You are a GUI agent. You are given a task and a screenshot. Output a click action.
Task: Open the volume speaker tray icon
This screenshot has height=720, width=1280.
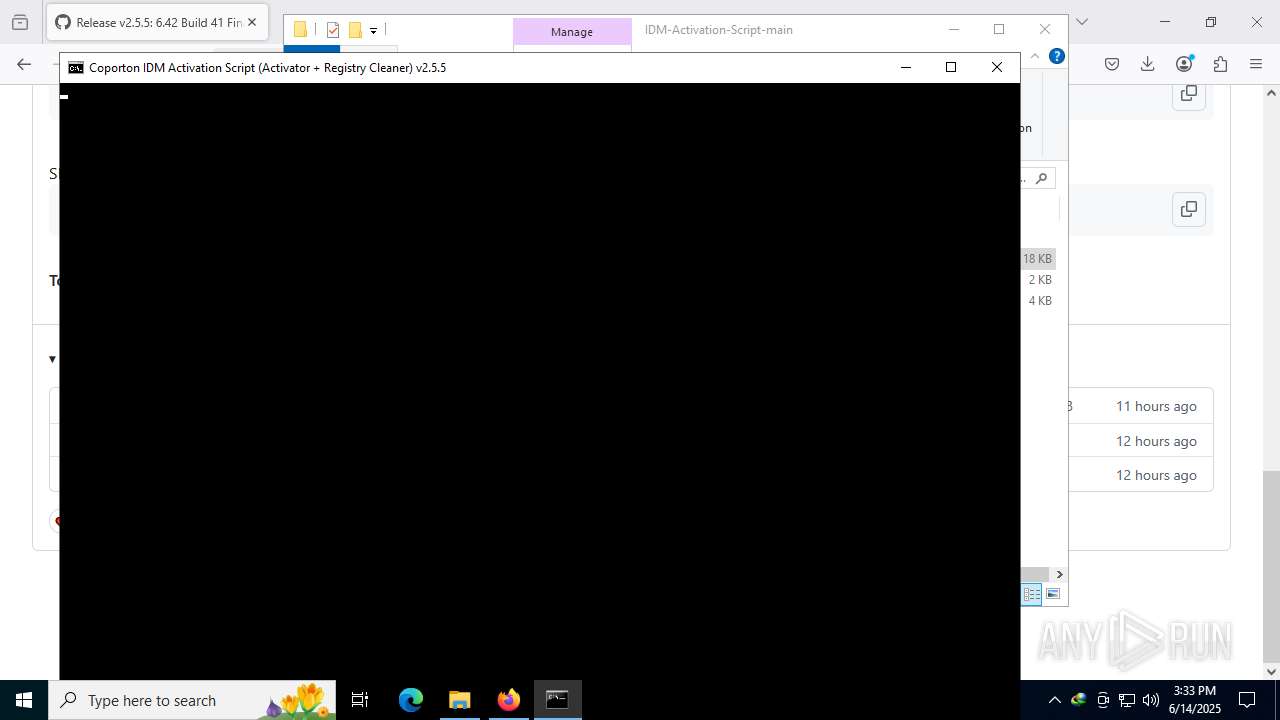pos(1151,700)
